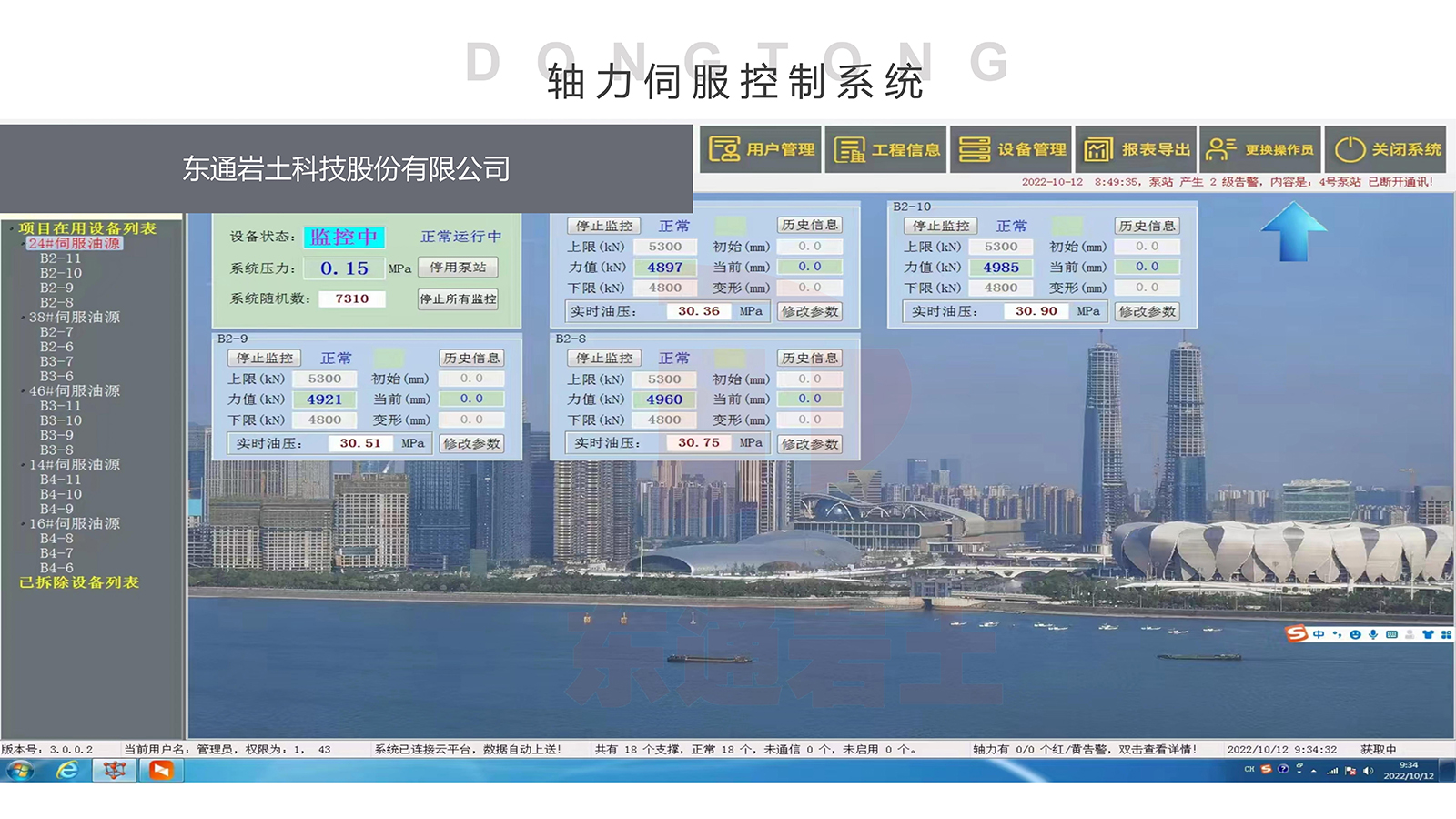Collapse the 38#伺服油源 tree node
This screenshot has width=1456, height=819.
(23, 318)
